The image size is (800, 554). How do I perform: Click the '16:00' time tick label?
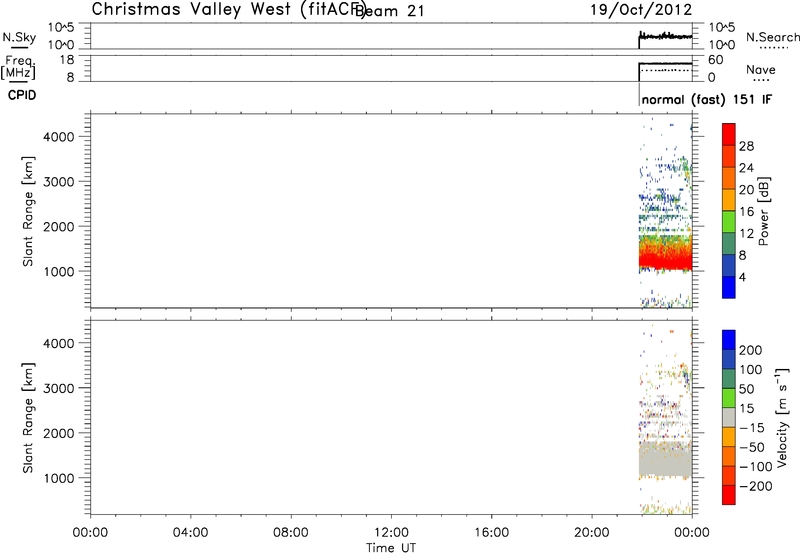point(491,533)
